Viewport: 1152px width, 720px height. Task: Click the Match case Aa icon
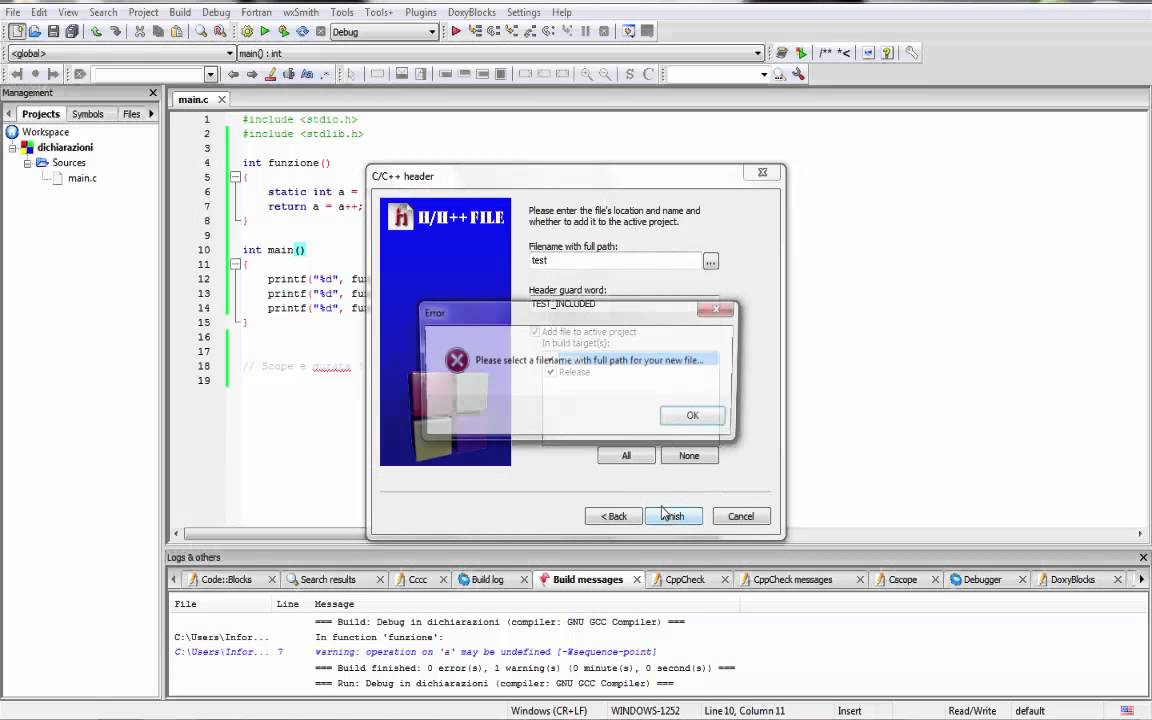coord(307,74)
